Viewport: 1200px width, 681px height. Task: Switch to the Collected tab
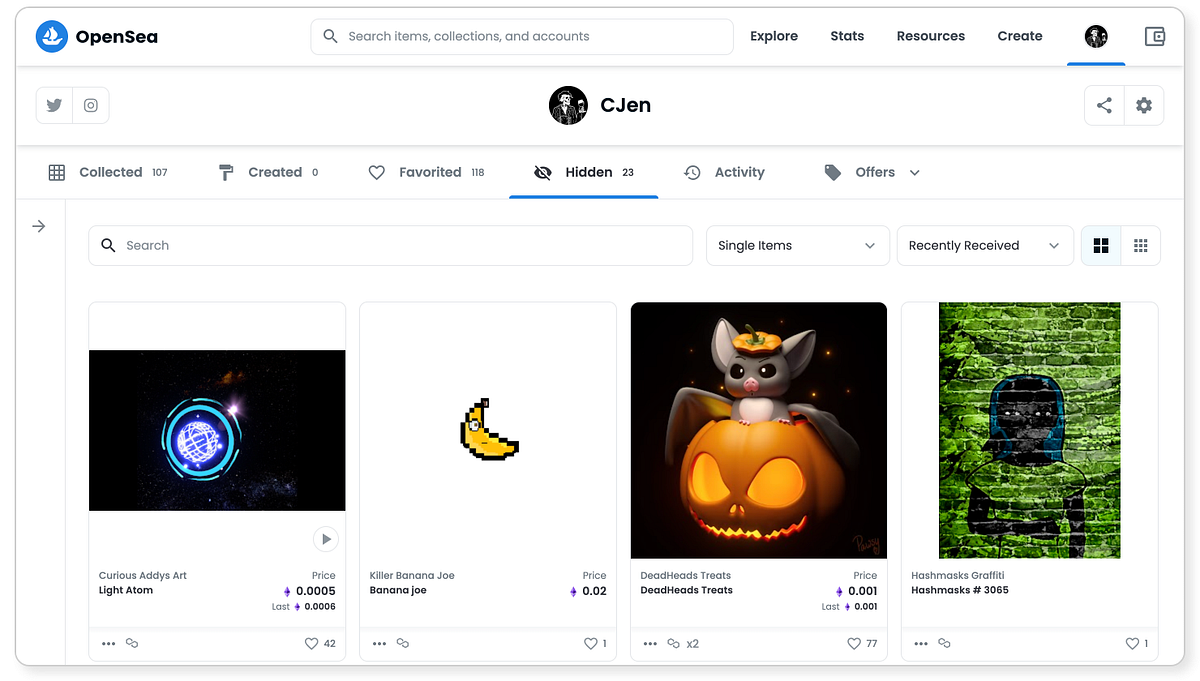coord(108,172)
